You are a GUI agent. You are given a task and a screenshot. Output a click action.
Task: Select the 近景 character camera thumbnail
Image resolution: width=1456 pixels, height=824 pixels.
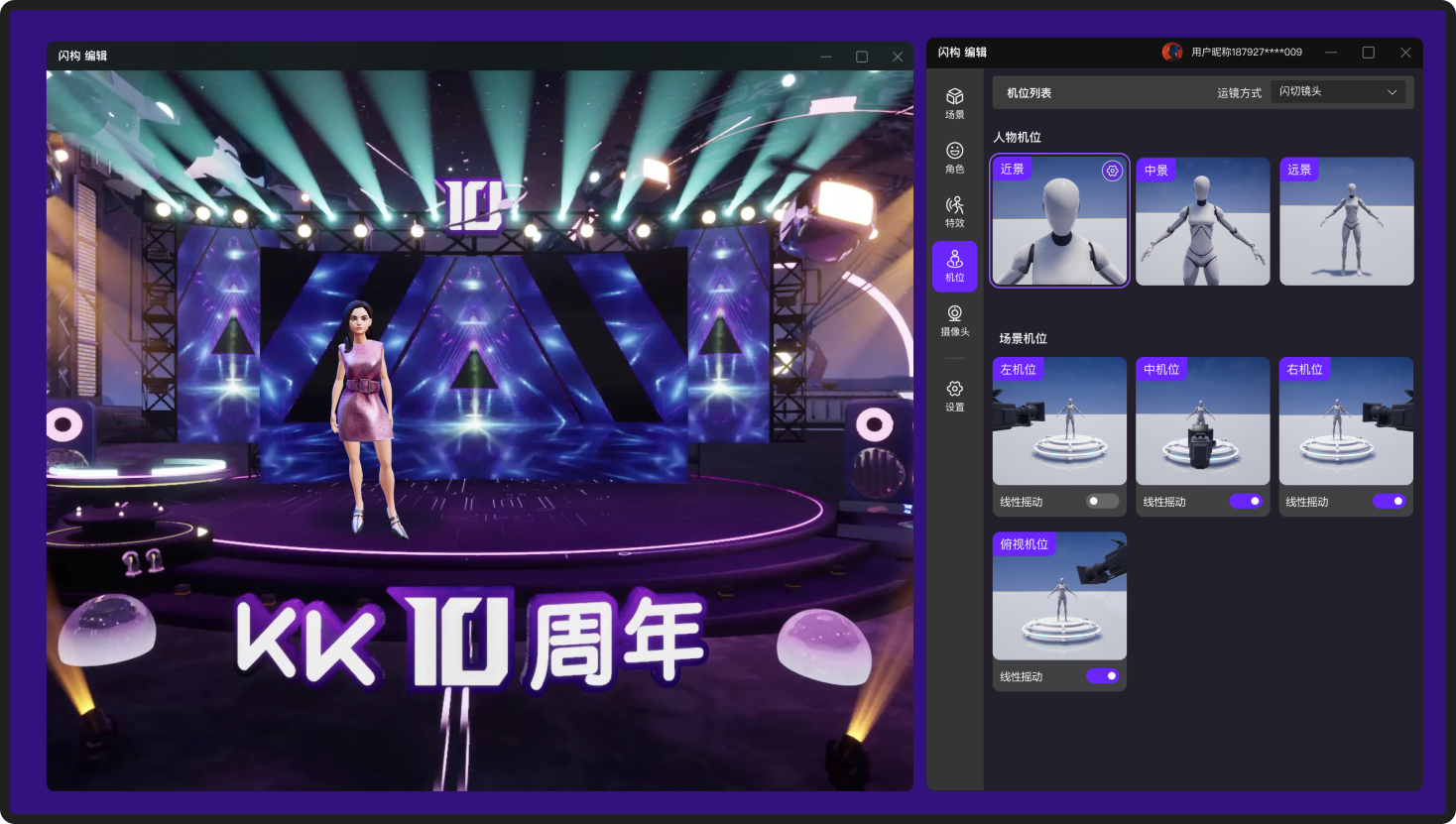tap(1059, 220)
